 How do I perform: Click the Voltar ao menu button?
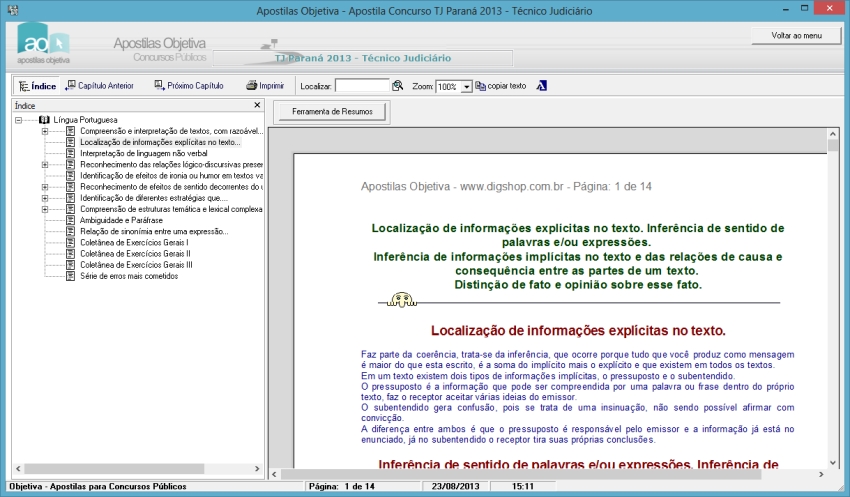pyautogui.click(x=796, y=35)
